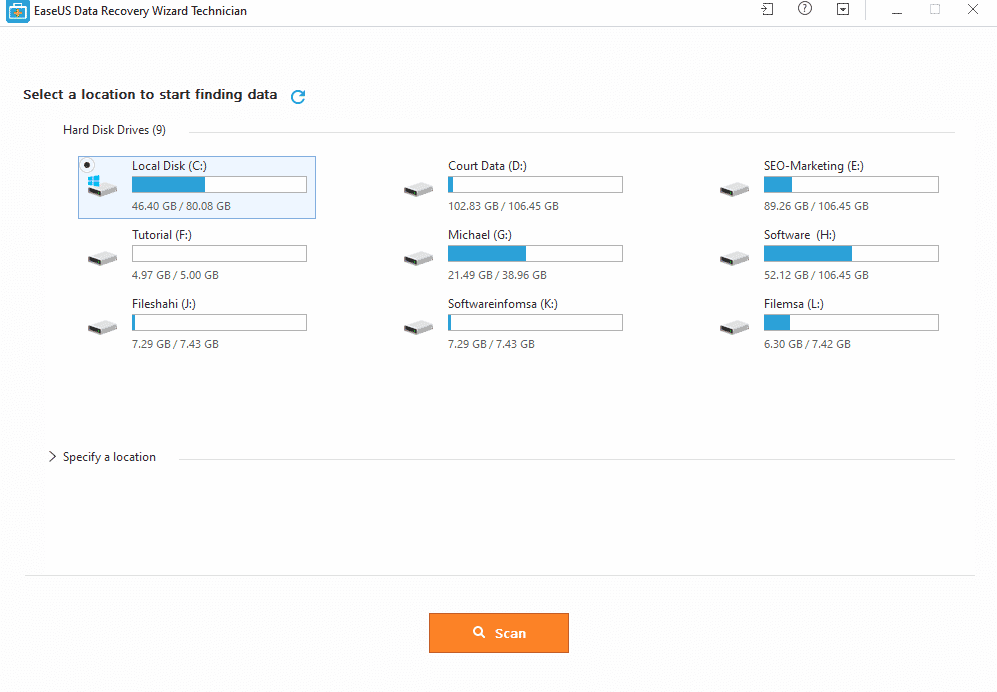Toggle the Local Disk (C:) radio button
Image resolution: width=997 pixels, height=692 pixels.
tap(87, 165)
